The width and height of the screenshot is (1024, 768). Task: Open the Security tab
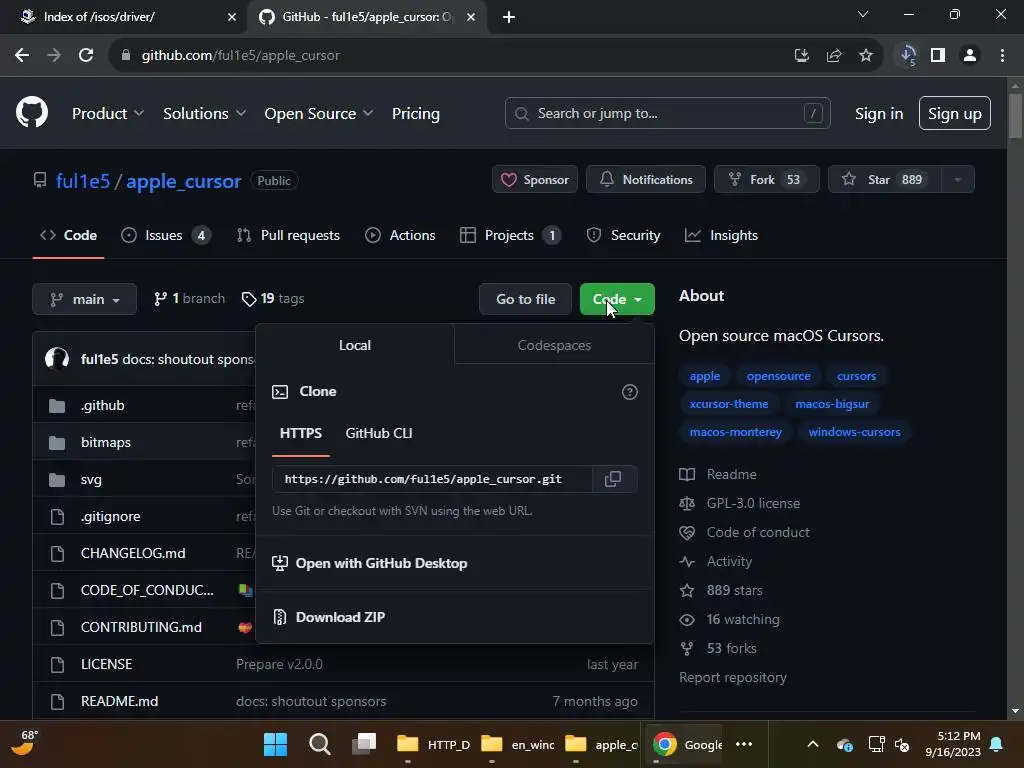tap(624, 235)
